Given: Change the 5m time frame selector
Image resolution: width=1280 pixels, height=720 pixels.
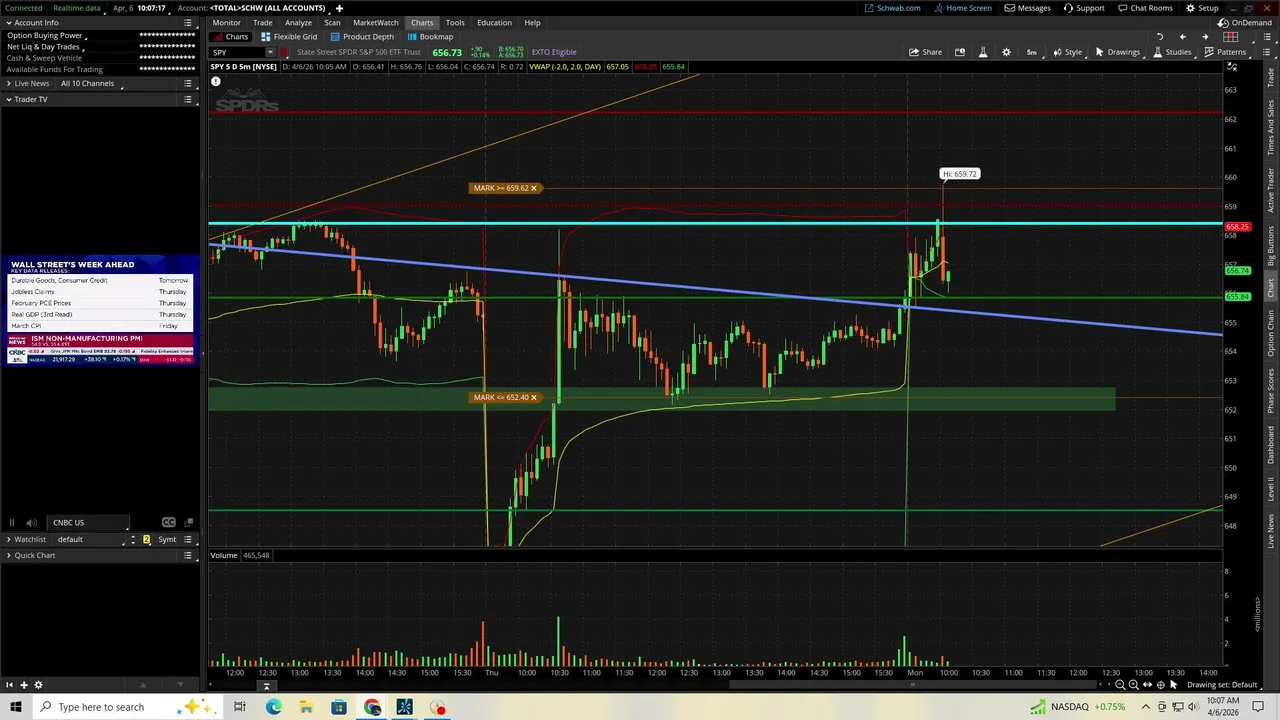Looking at the screenshot, I should click(x=1032, y=52).
